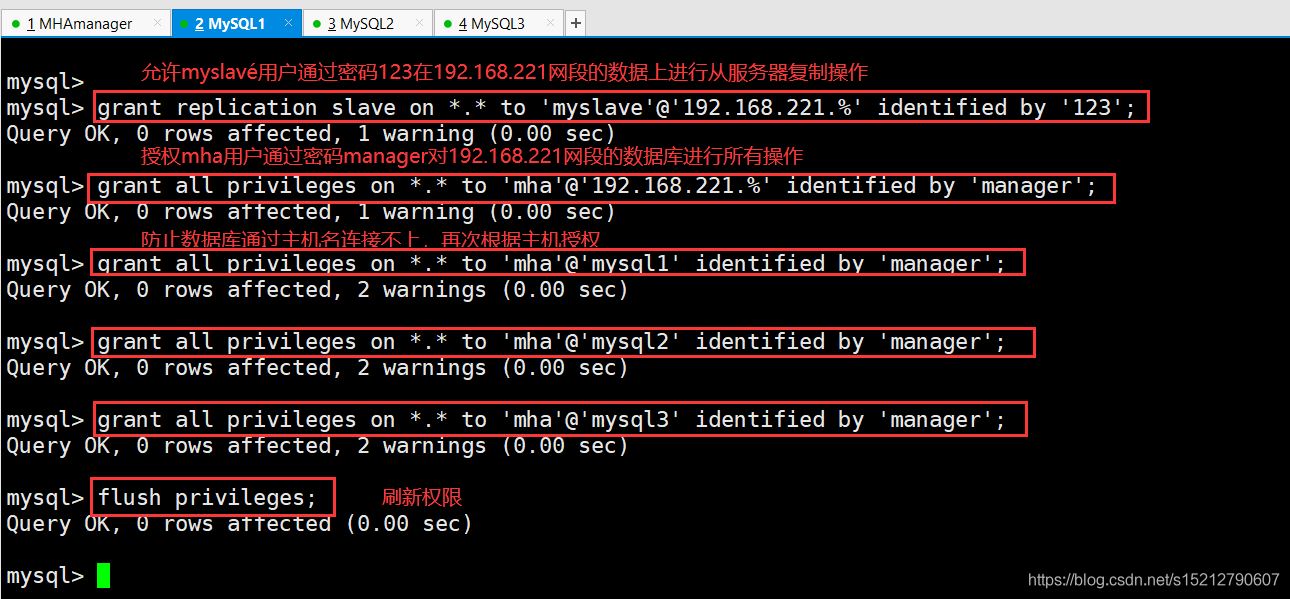Click the blinking green terminal cursor
The image size is (1290, 599).
coord(101,575)
